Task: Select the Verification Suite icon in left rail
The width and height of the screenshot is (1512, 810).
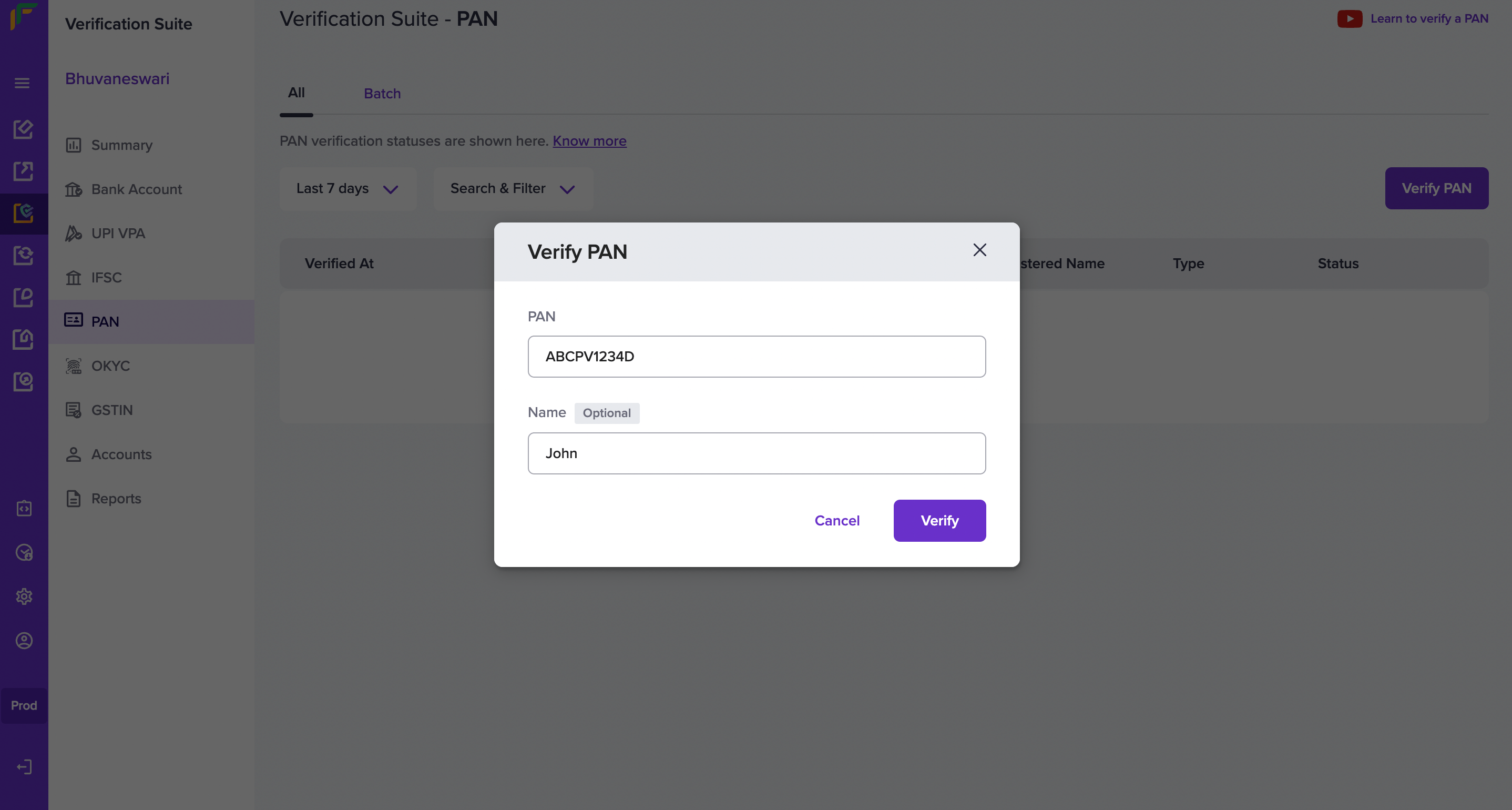Action: [24, 213]
